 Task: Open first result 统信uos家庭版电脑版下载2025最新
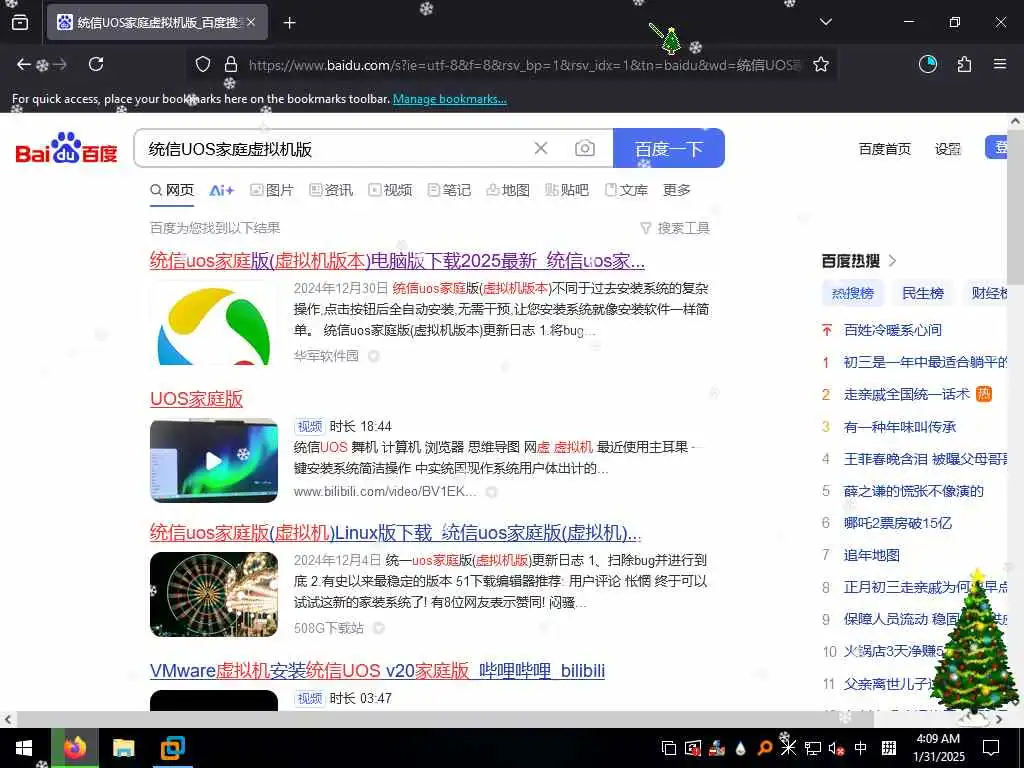[397, 261]
